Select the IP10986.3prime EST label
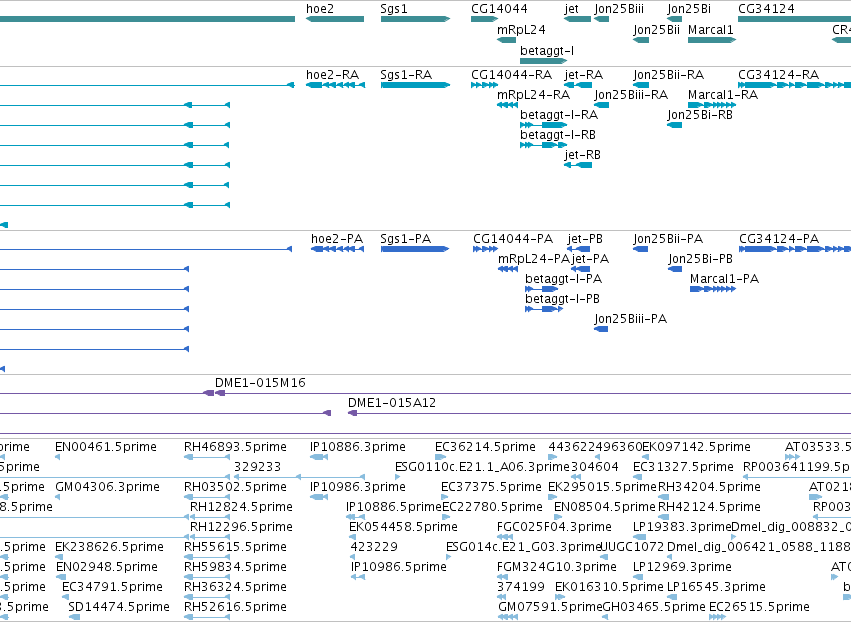 pos(358,487)
